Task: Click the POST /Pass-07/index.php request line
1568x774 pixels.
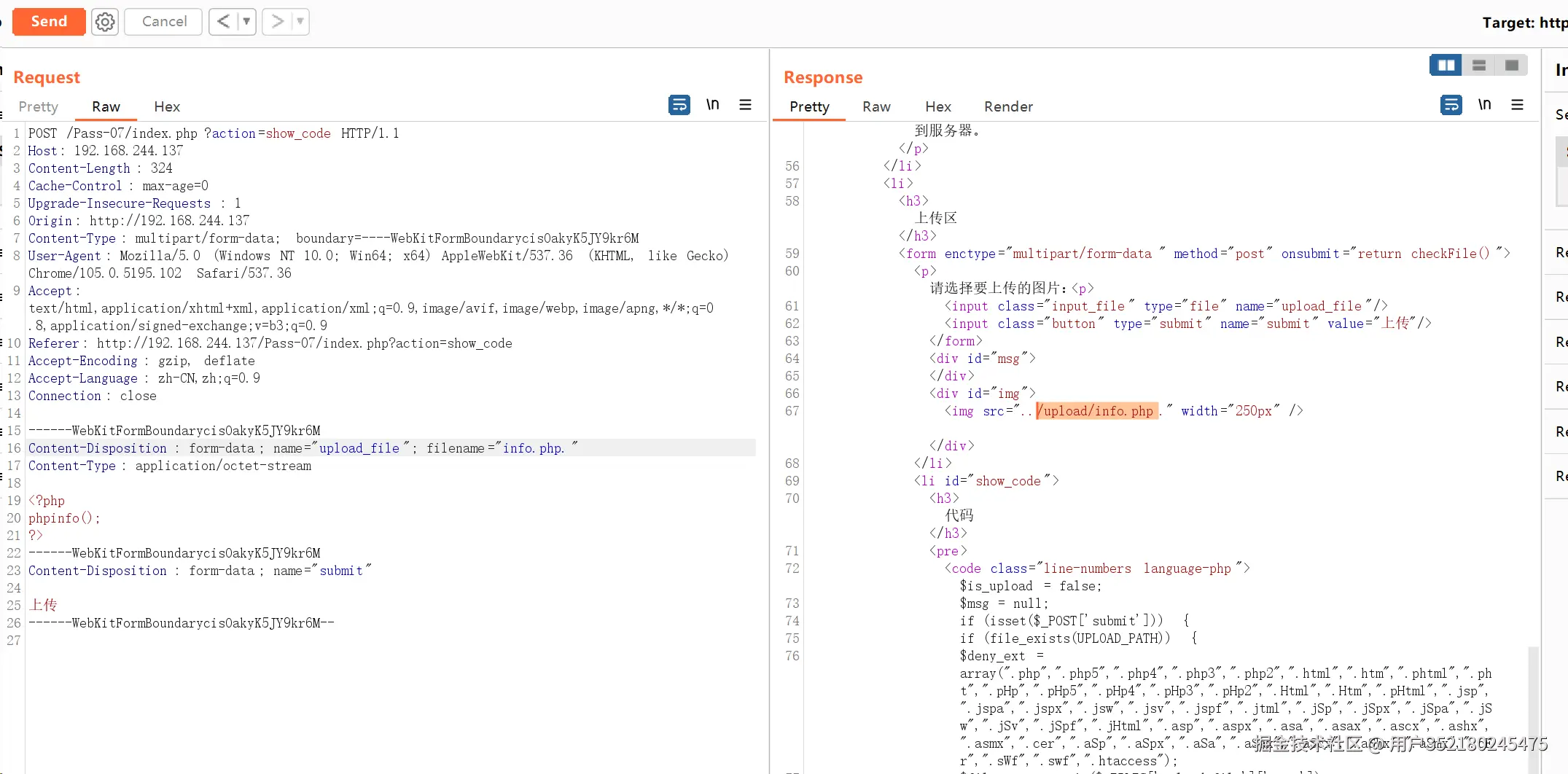Action: click(x=214, y=133)
